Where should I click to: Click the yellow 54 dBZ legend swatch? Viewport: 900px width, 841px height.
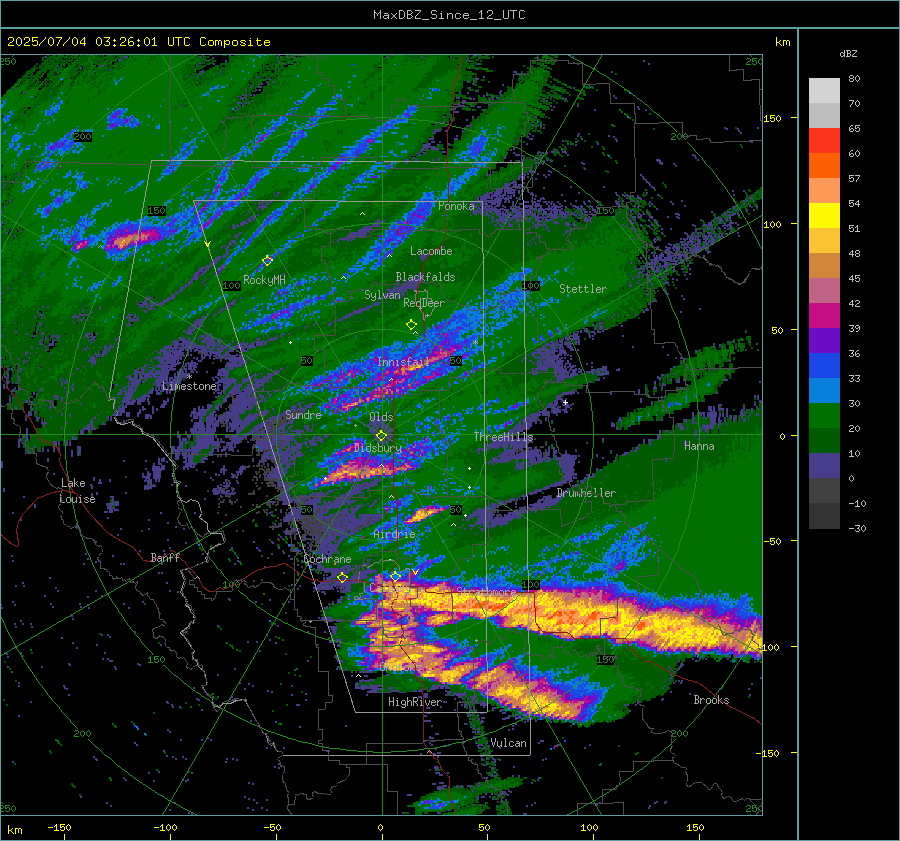point(824,215)
